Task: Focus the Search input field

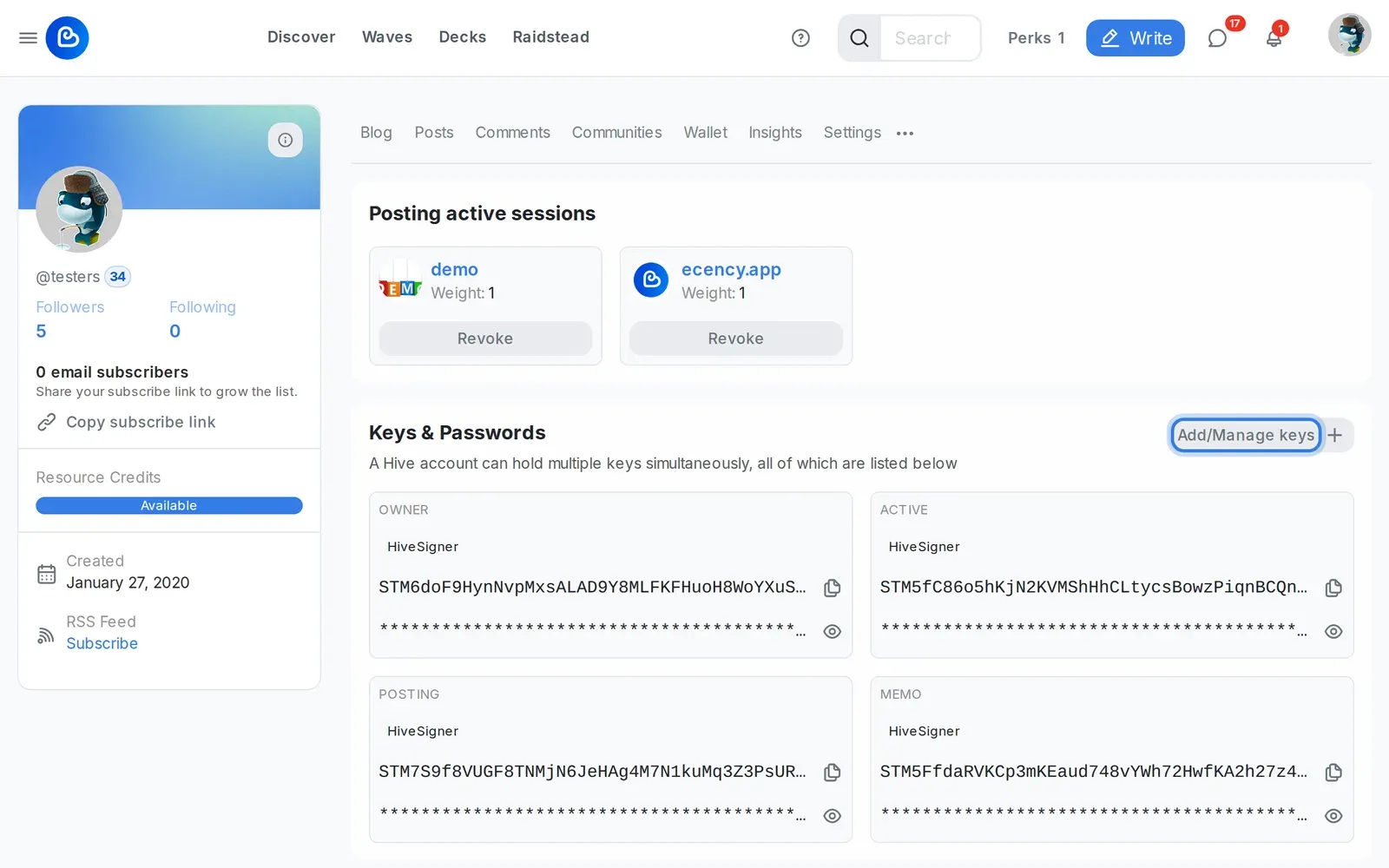Action: [930, 38]
